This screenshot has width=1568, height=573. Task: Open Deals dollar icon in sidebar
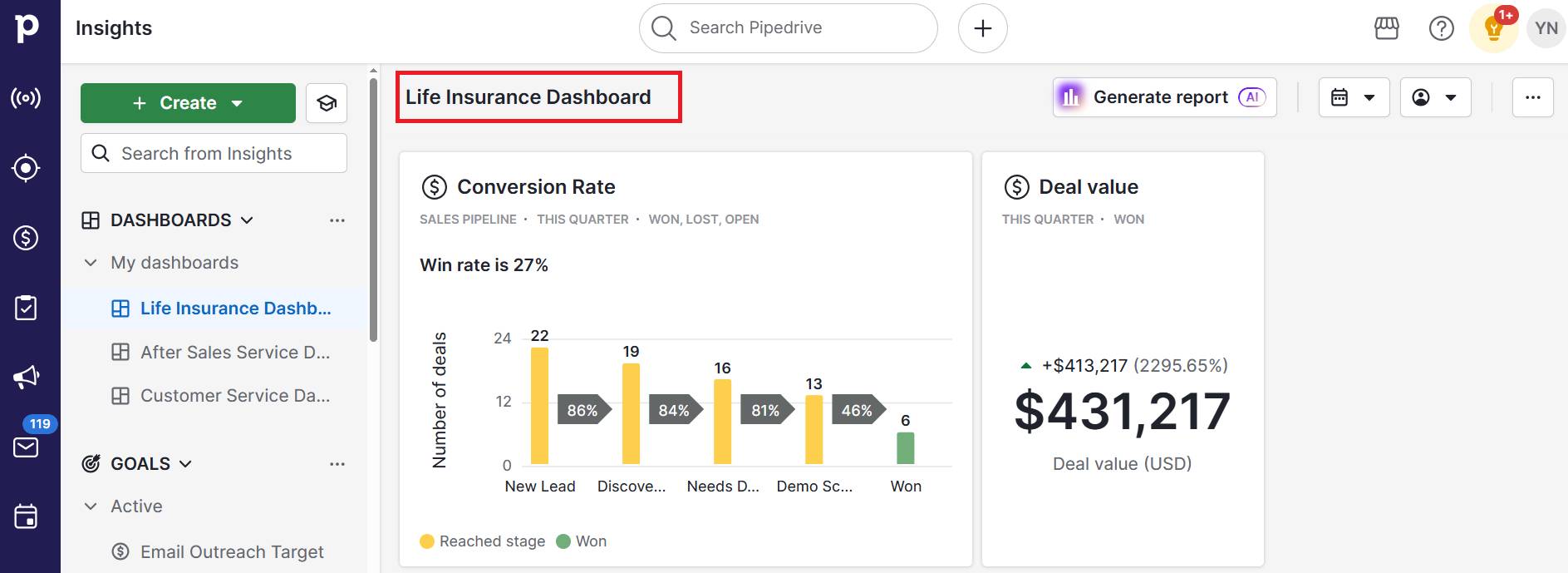(26, 238)
